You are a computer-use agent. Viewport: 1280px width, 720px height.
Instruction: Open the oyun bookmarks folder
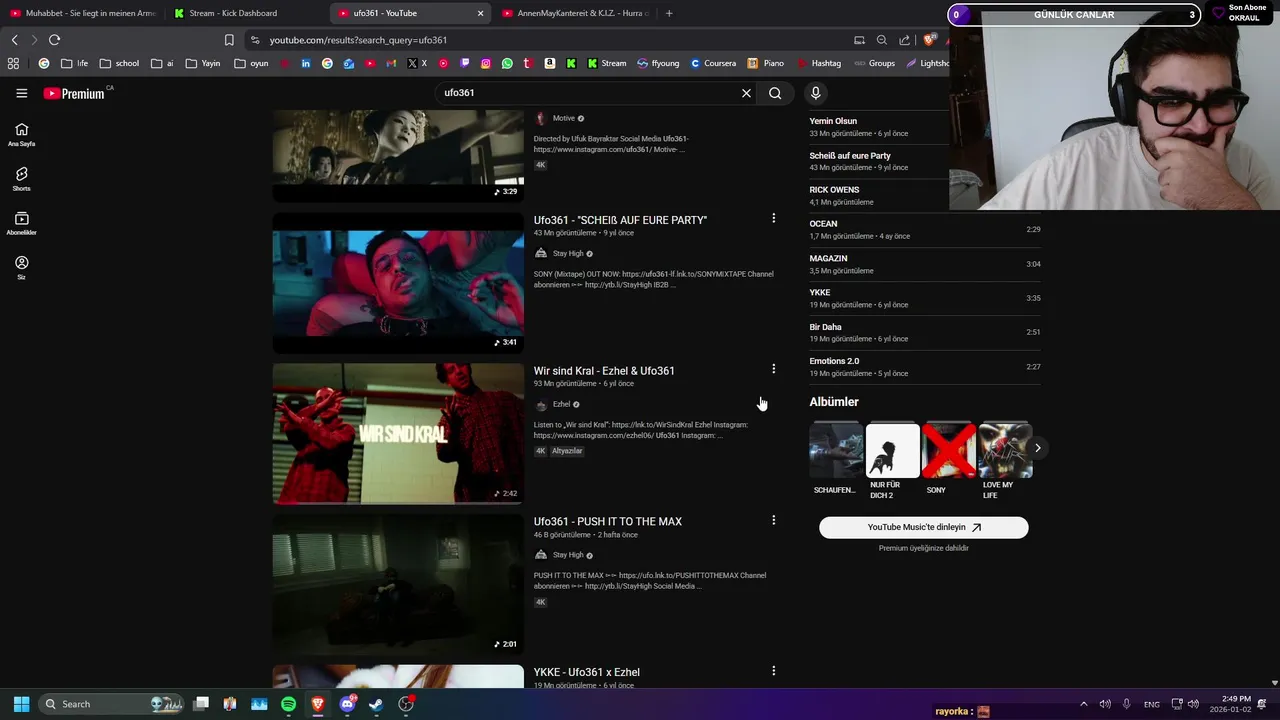click(x=251, y=63)
